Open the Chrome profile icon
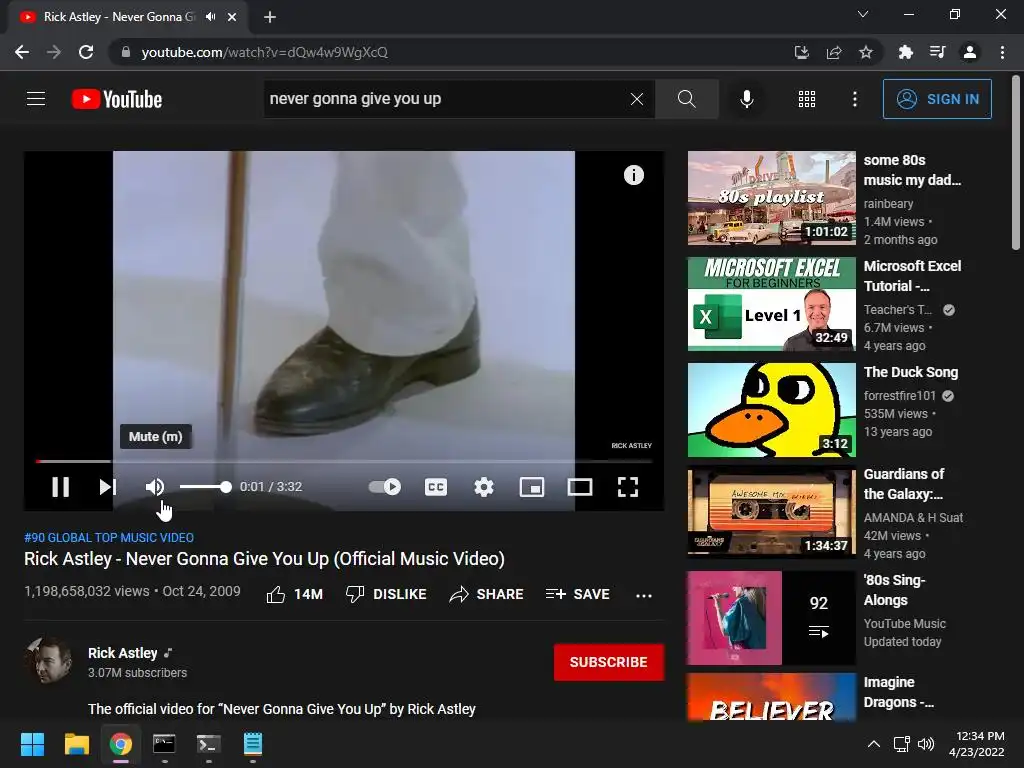Image resolution: width=1024 pixels, height=768 pixels. [x=970, y=52]
